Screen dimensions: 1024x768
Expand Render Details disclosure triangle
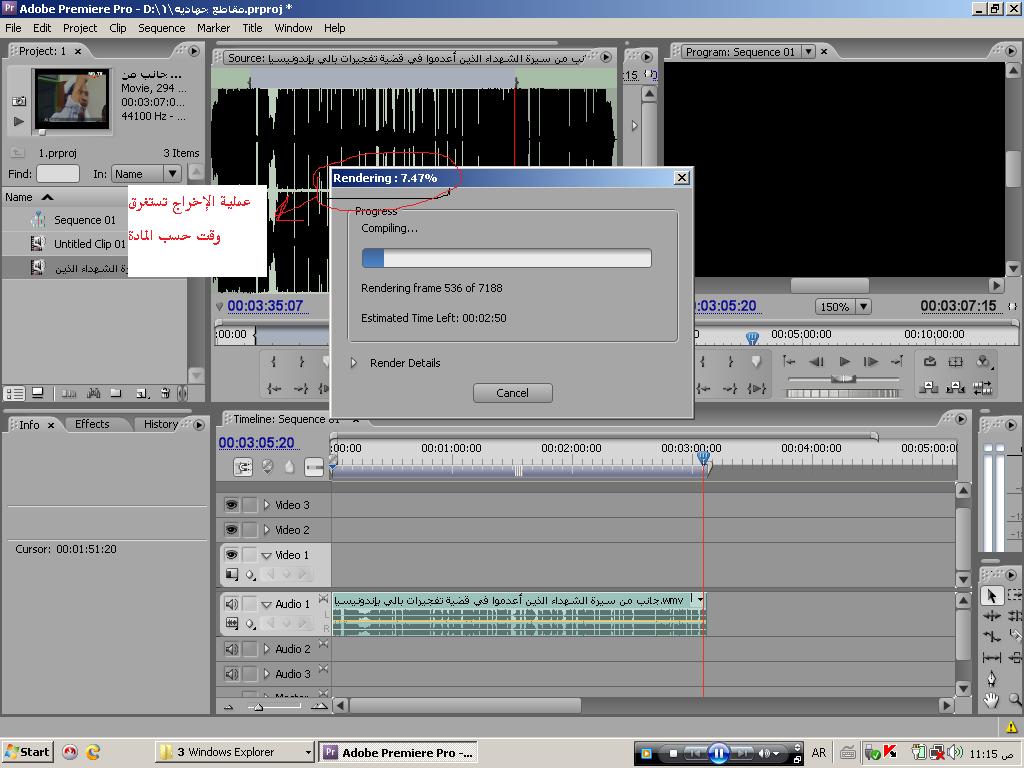[354, 363]
